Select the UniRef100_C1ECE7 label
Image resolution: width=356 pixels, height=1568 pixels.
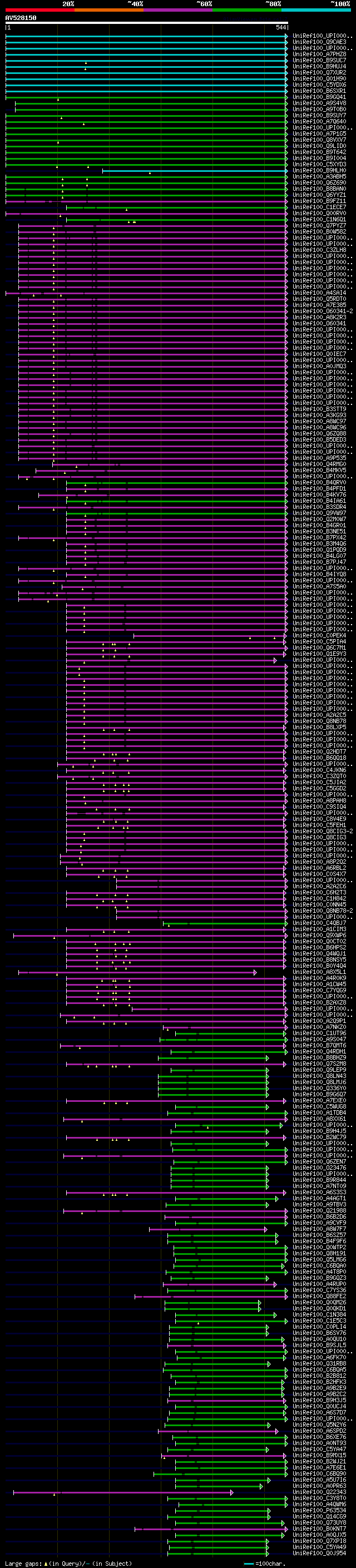[x=319, y=207]
